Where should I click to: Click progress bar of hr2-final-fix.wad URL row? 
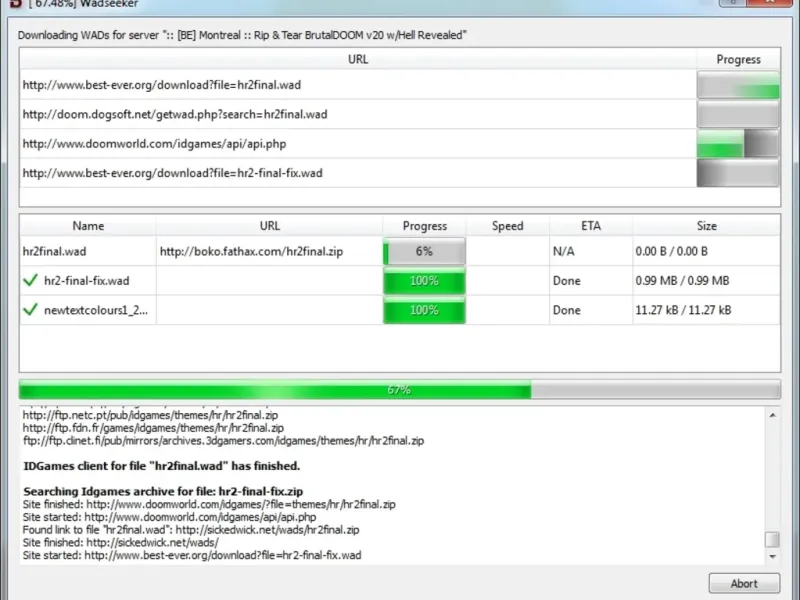(x=738, y=173)
